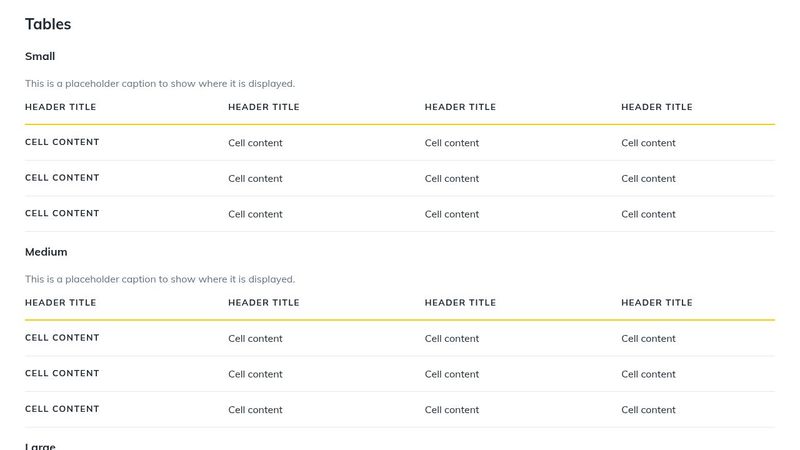
Task: Click last-column cell in Medium table's first row
Action: point(648,339)
